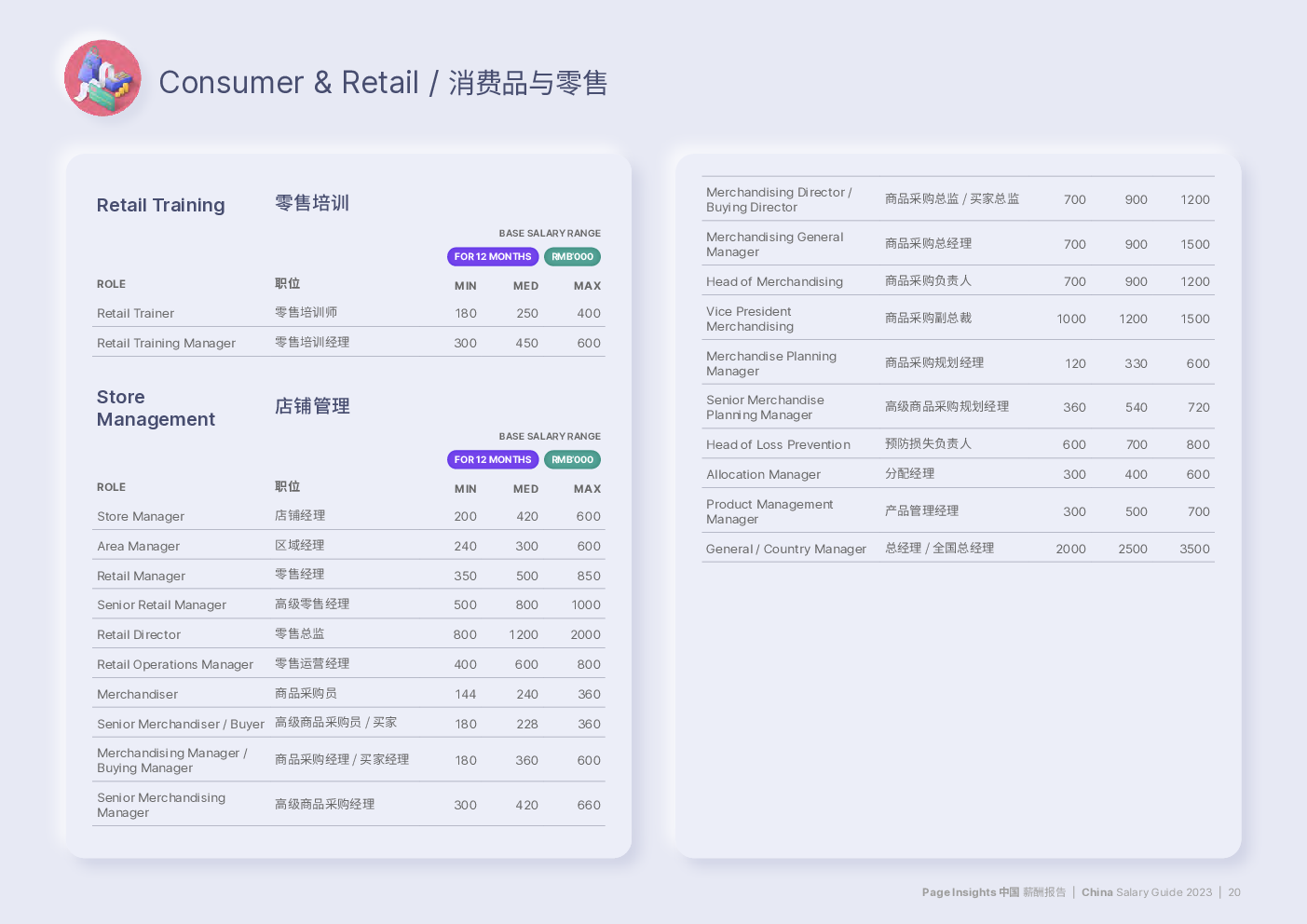Screen dimensions: 1307x924
Task: Click Retail Training Manager median '450'
Action: pos(527,343)
